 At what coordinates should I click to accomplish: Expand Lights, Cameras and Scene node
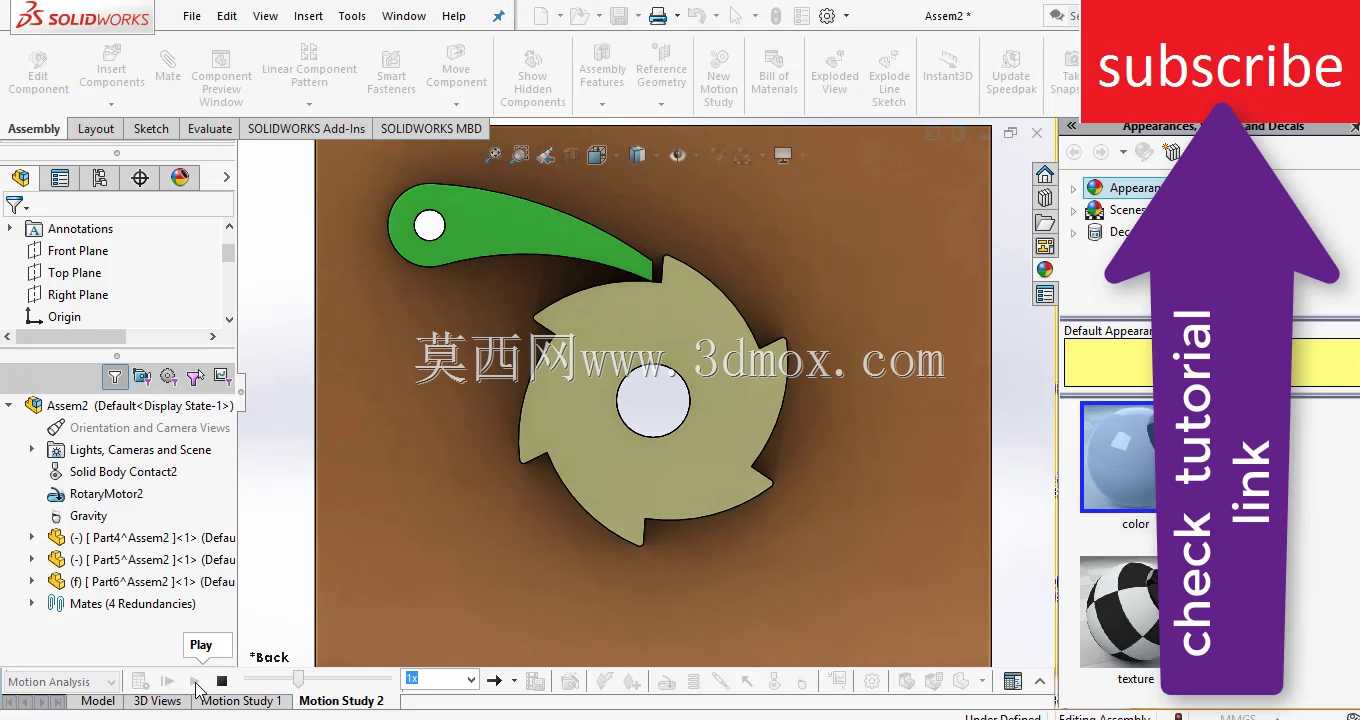(32, 450)
